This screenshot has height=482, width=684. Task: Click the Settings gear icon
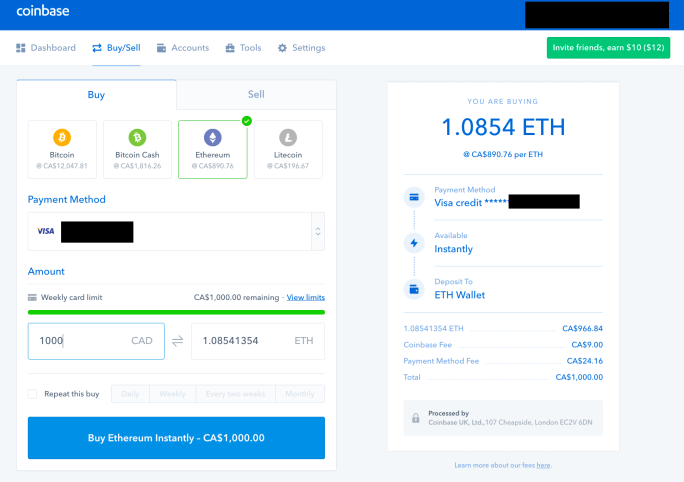[x=282, y=48]
